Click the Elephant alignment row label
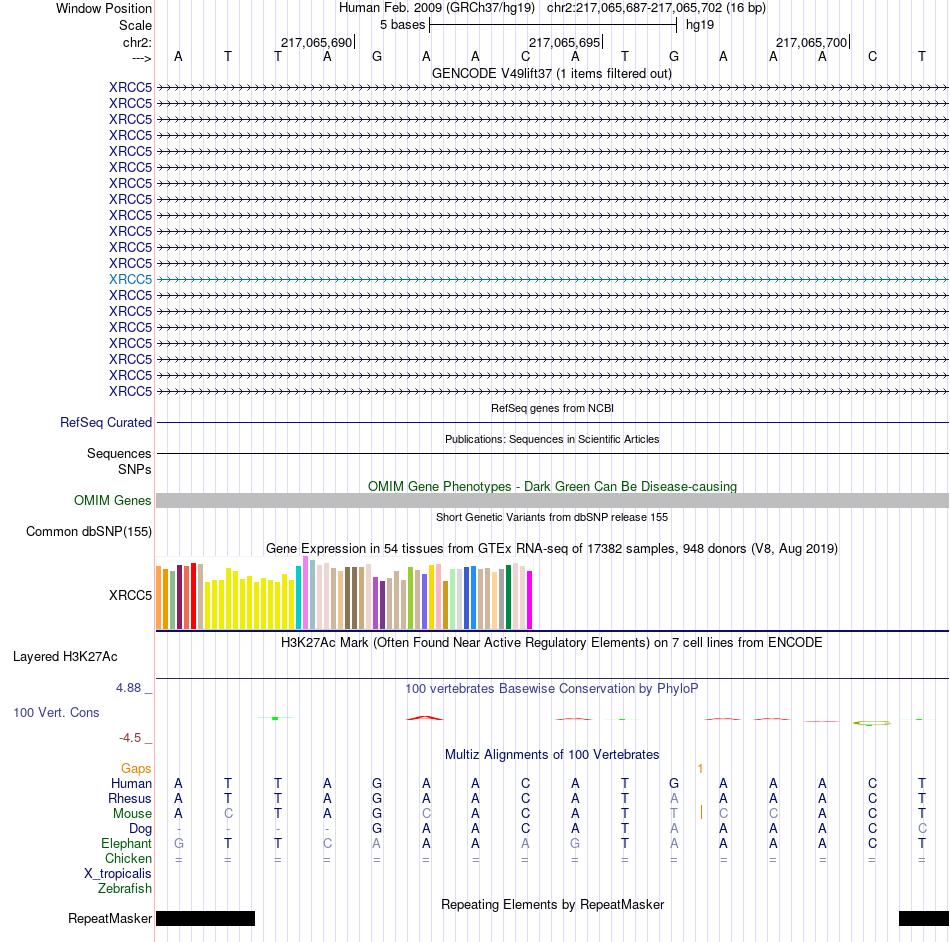 127,843
